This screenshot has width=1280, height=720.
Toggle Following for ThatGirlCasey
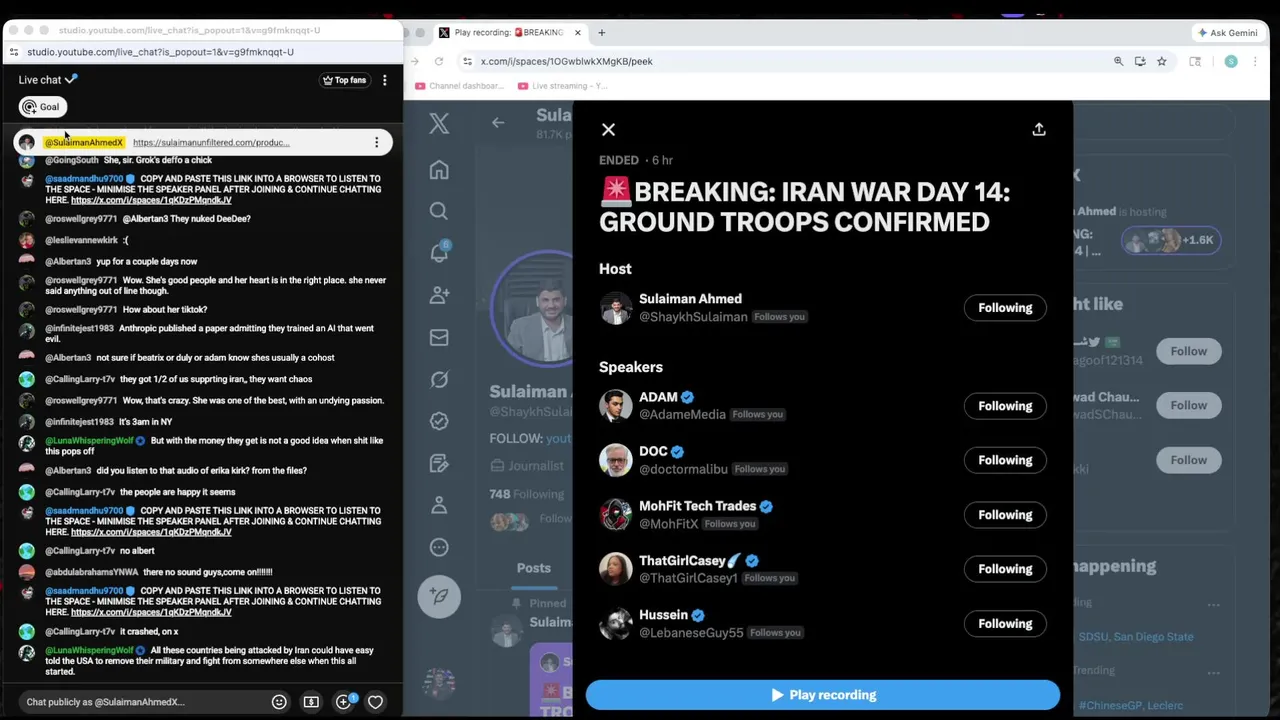click(x=1005, y=569)
